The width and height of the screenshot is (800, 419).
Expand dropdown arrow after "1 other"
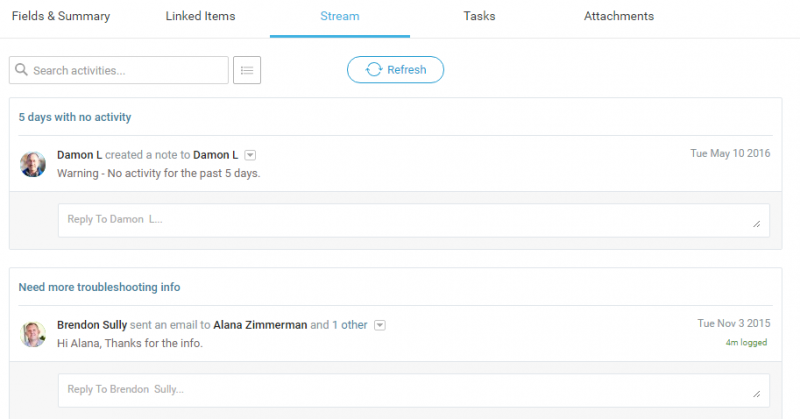click(x=380, y=325)
